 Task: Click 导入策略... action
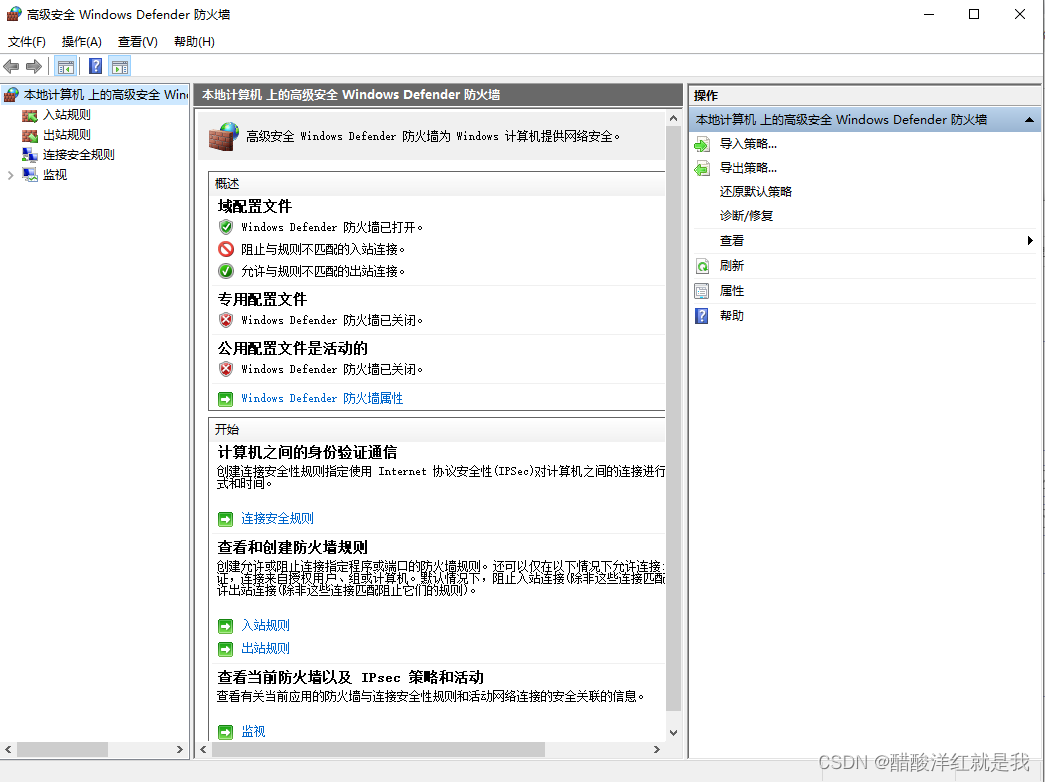[x=748, y=144]
